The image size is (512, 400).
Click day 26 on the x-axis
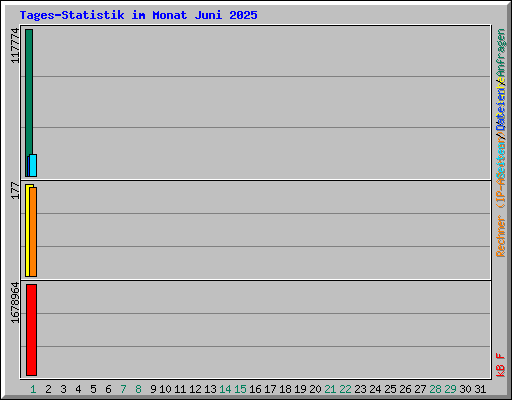[405, 389]
